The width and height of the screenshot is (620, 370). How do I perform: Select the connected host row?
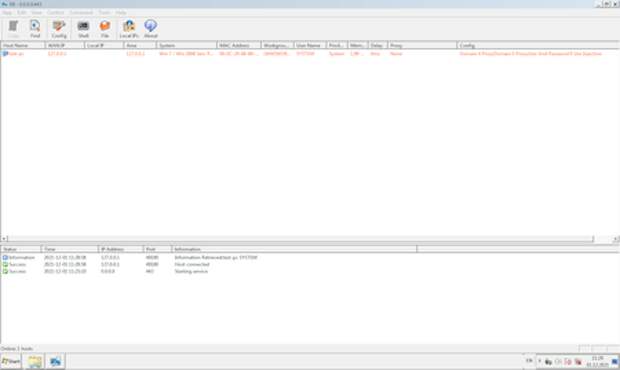click(x=309, y=53)
